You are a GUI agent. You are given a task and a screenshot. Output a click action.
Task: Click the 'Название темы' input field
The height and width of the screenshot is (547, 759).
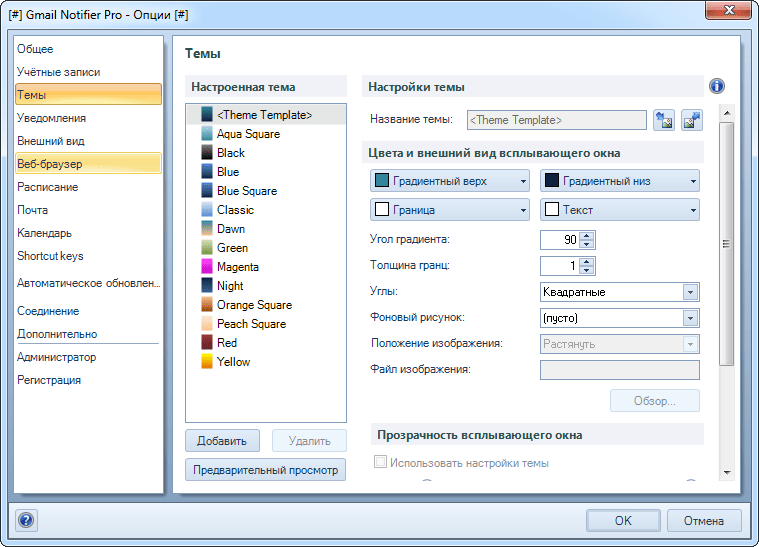click(x=557, y=120)
